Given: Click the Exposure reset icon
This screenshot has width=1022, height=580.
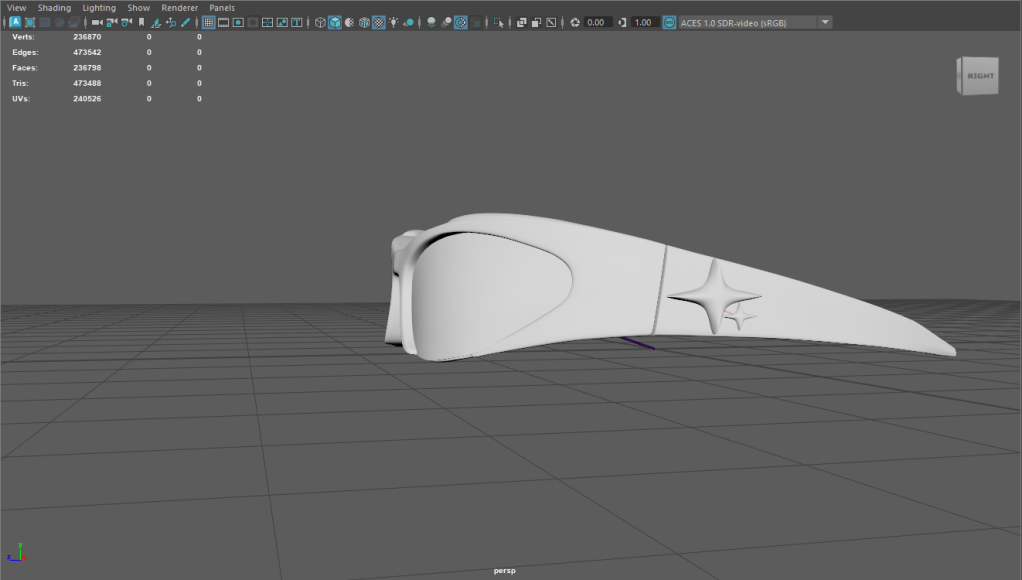Looking at the screenshot, I should (x=575, y=22).
